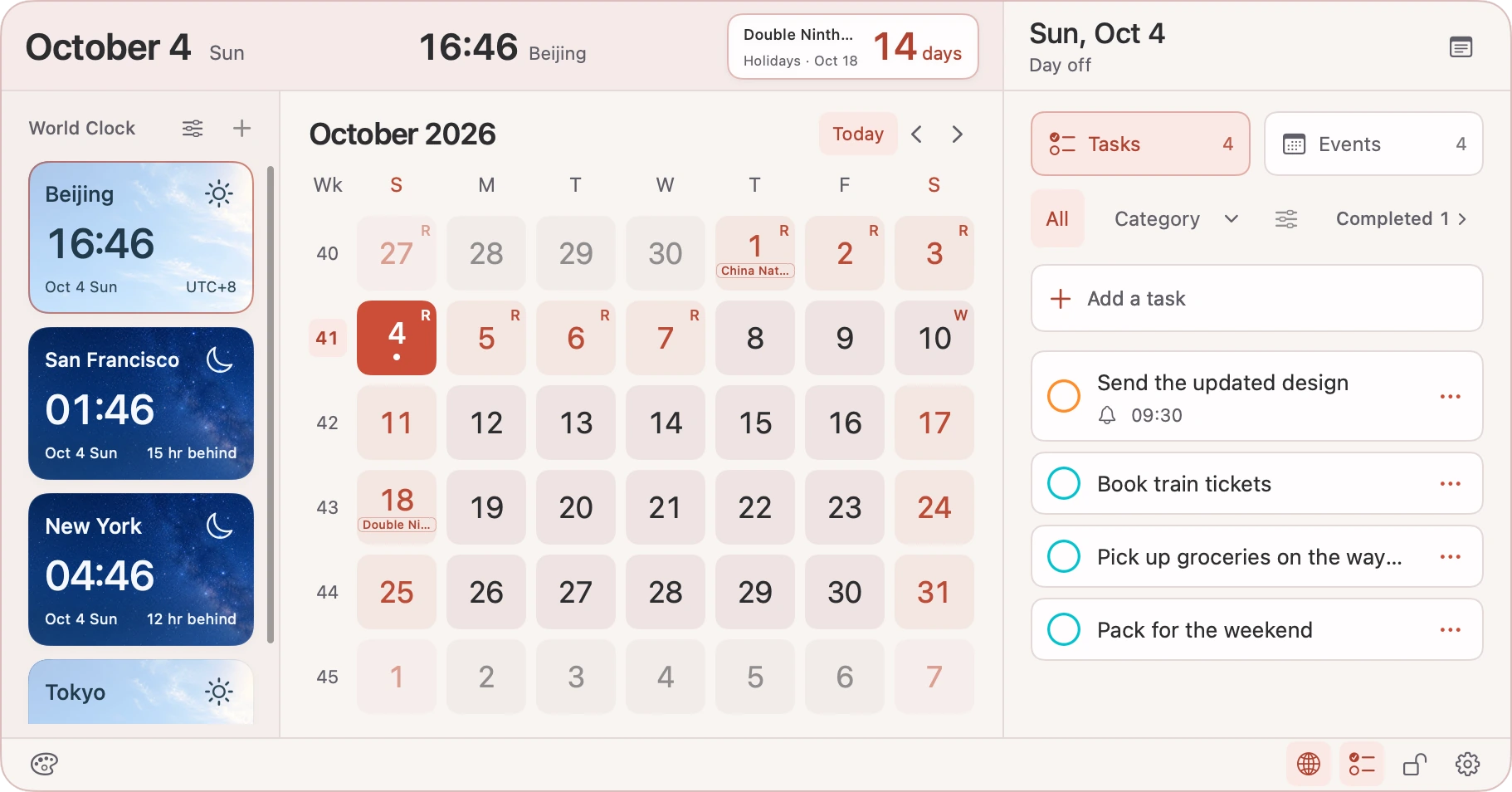Viewport: 1512px width, 792px height.
Task: Open the theme palette icon
Action: 44,764
